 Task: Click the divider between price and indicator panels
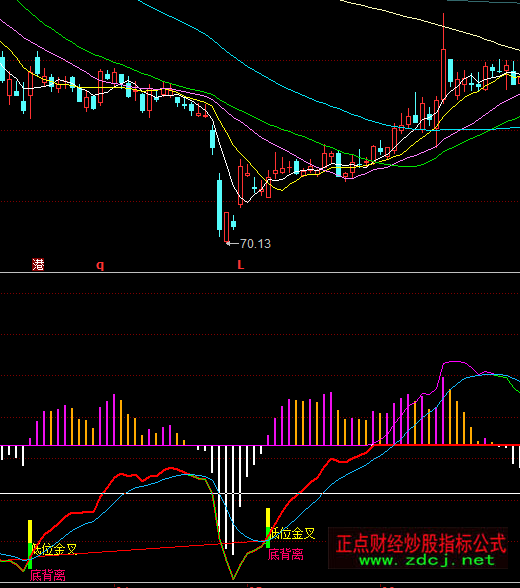point(260,273)
